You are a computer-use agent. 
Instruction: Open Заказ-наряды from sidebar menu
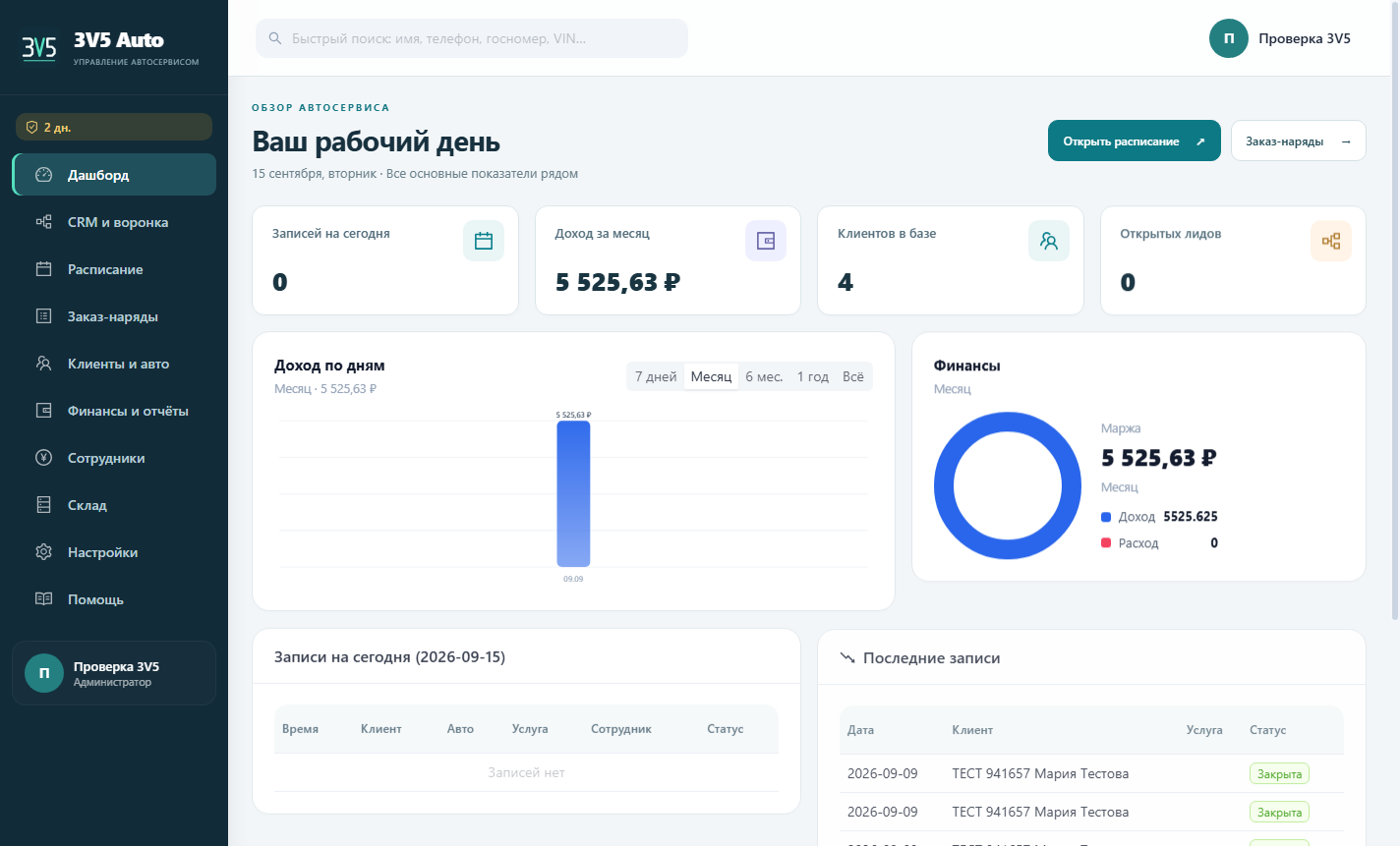(114, 316)
